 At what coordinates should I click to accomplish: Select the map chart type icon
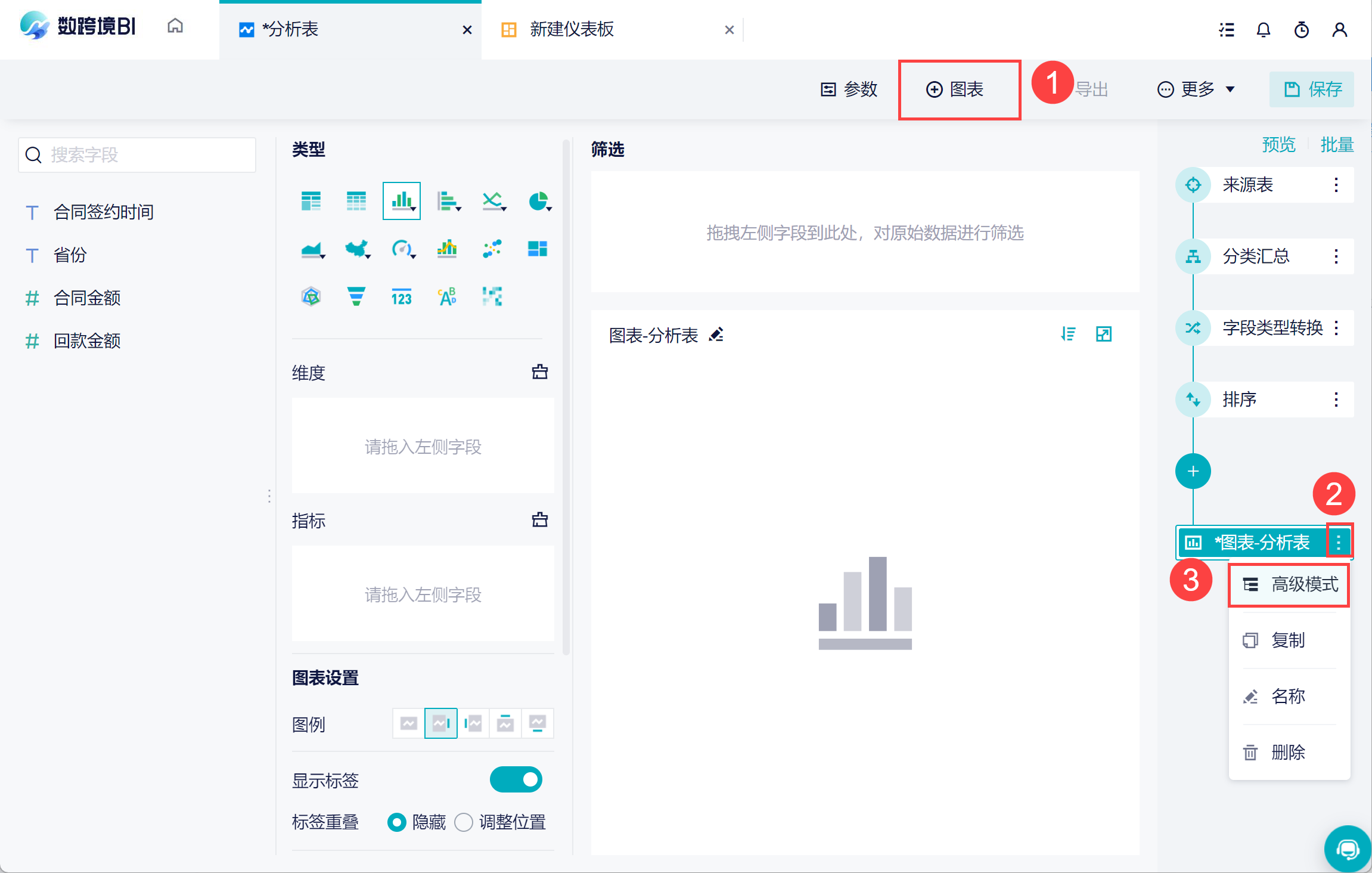356,249
